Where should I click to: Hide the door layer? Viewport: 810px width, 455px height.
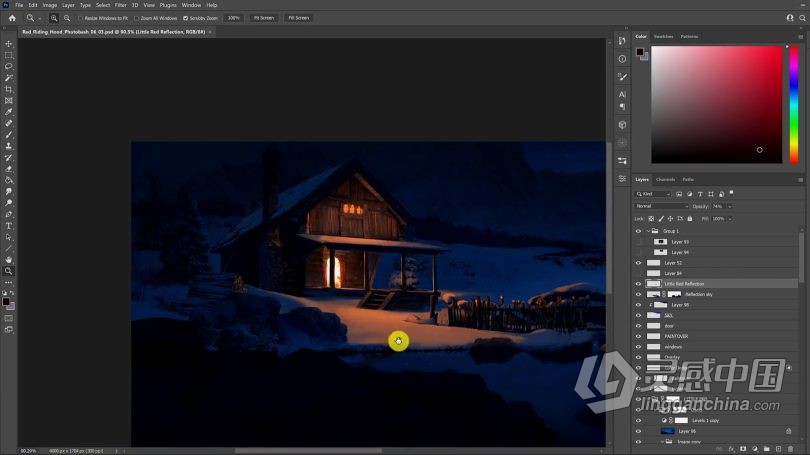638,326
